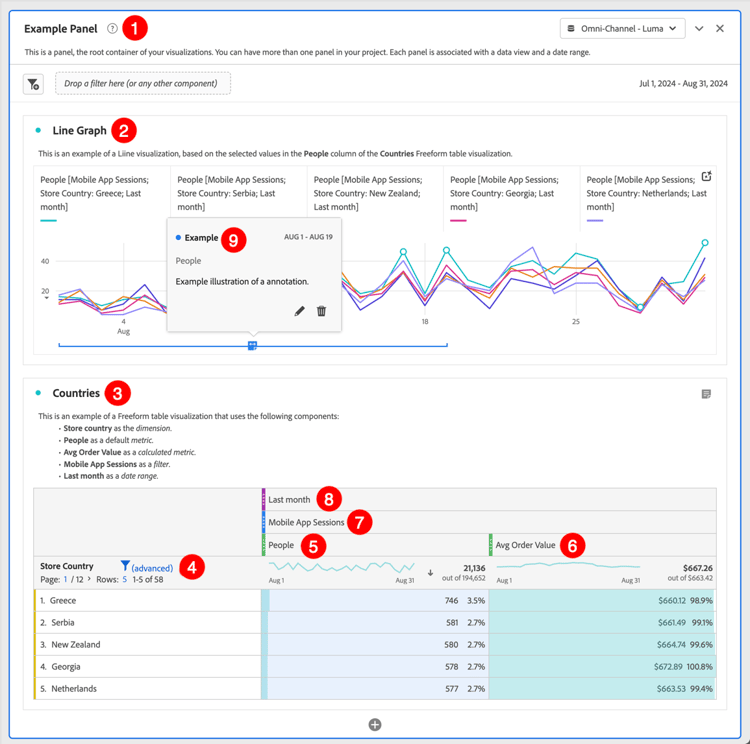Click the $667.26 Avg Order Value total
The height and width of the screenshot is (744, 750).
(x=698, y=568)
